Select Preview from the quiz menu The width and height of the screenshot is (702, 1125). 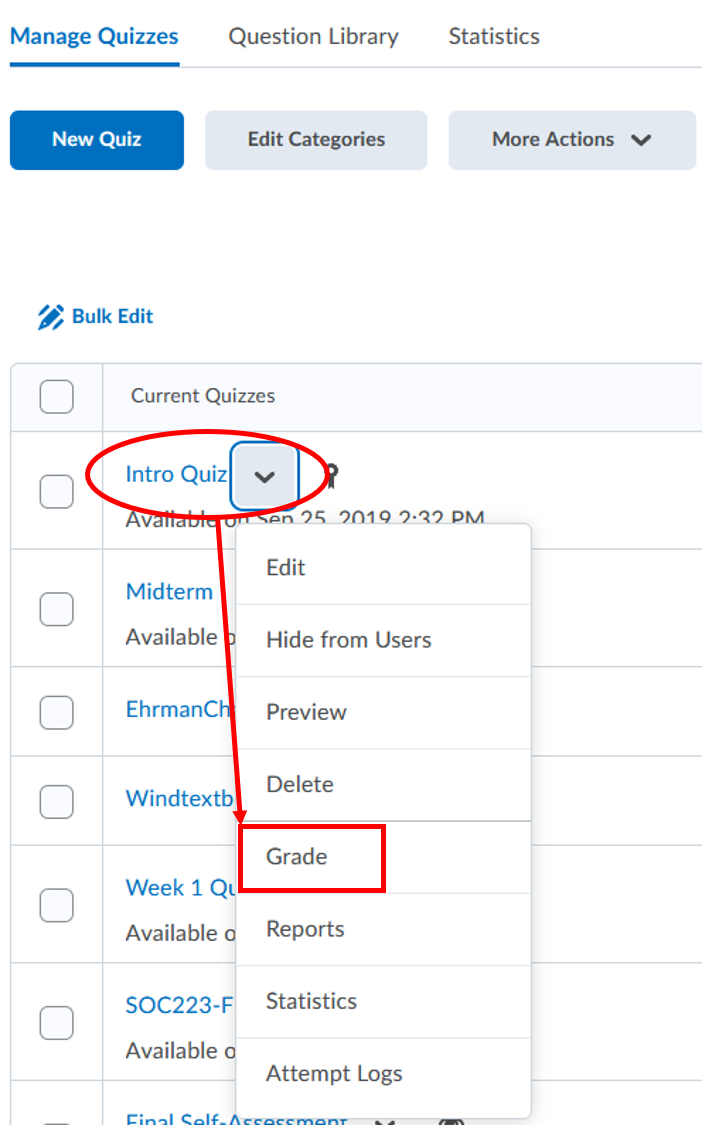tap(306, 712)
